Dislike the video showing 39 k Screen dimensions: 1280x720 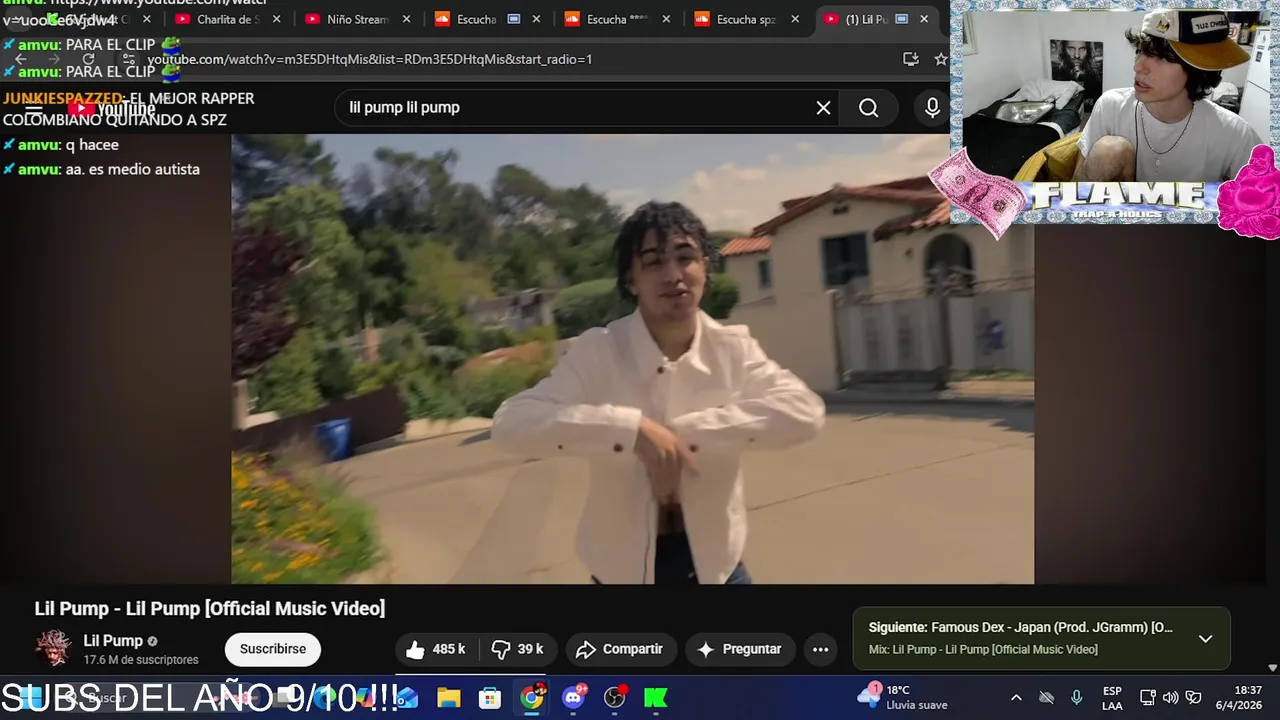point(518,649)
